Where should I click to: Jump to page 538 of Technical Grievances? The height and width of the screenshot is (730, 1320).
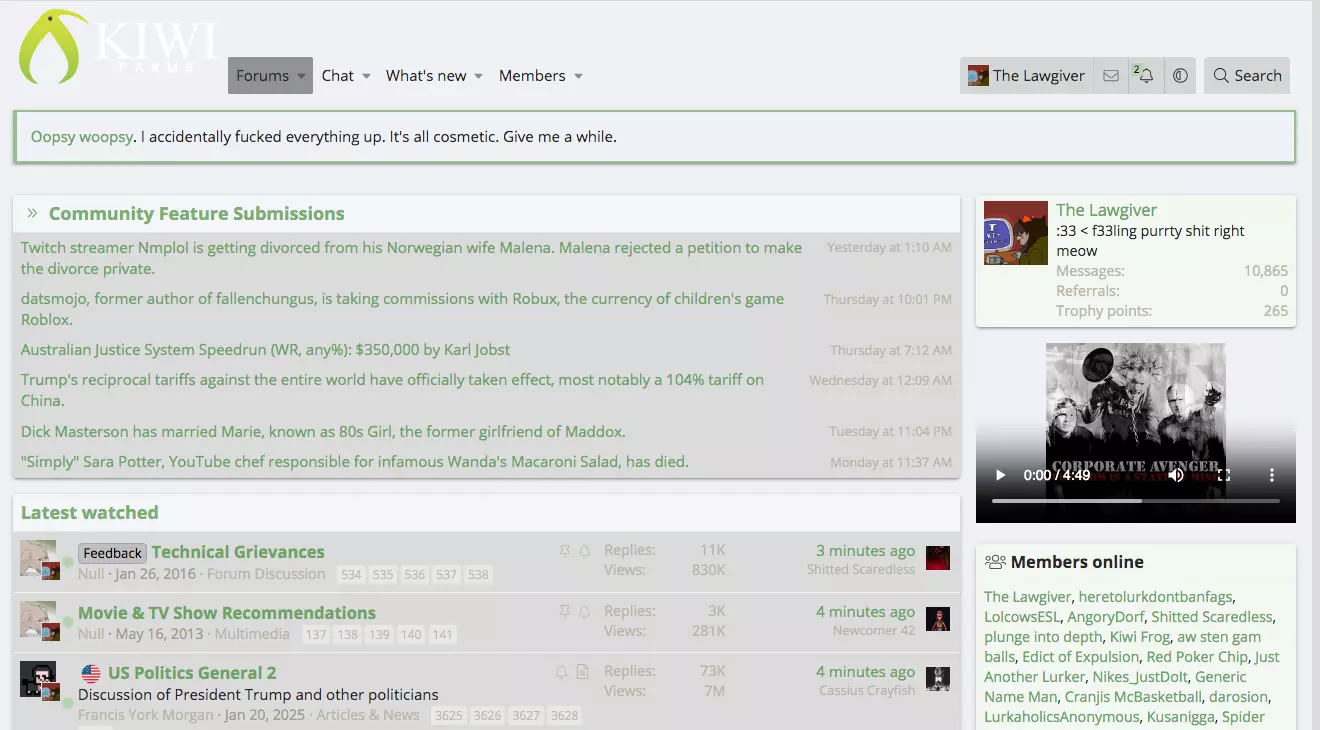pos(478,575)
